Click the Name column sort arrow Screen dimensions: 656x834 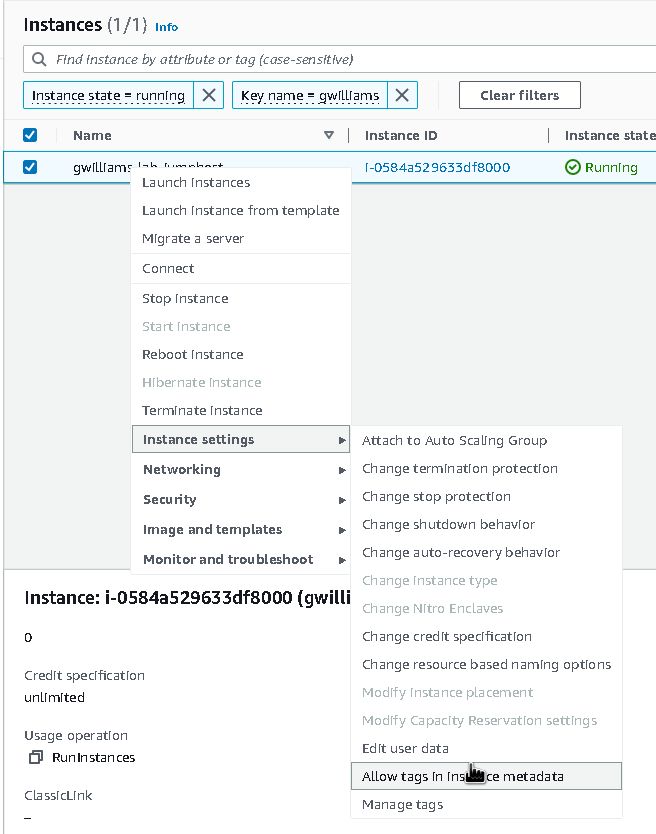point(329,135)
